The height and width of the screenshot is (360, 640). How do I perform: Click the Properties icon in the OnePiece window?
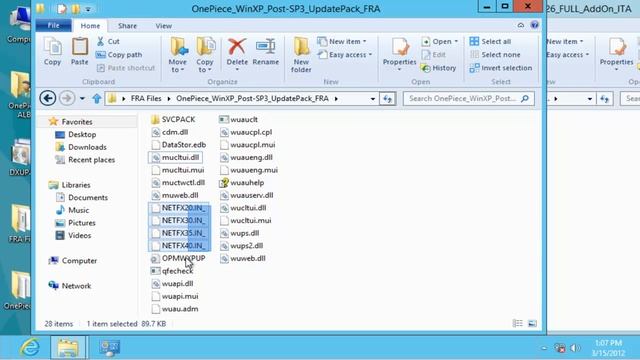click(x=400, y=47)
